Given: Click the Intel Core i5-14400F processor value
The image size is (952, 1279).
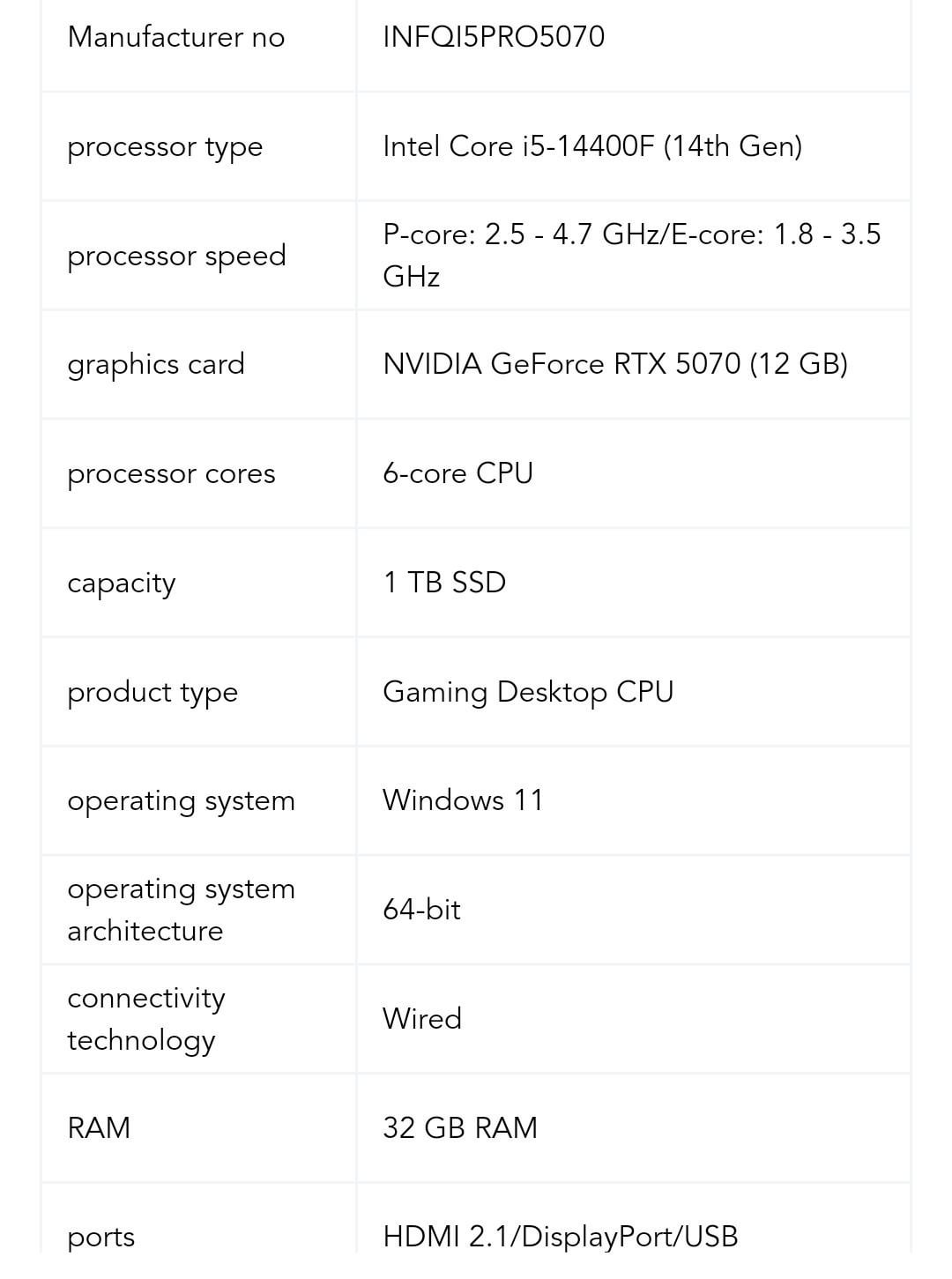Looking at the screenshot, I should [592, 146].
